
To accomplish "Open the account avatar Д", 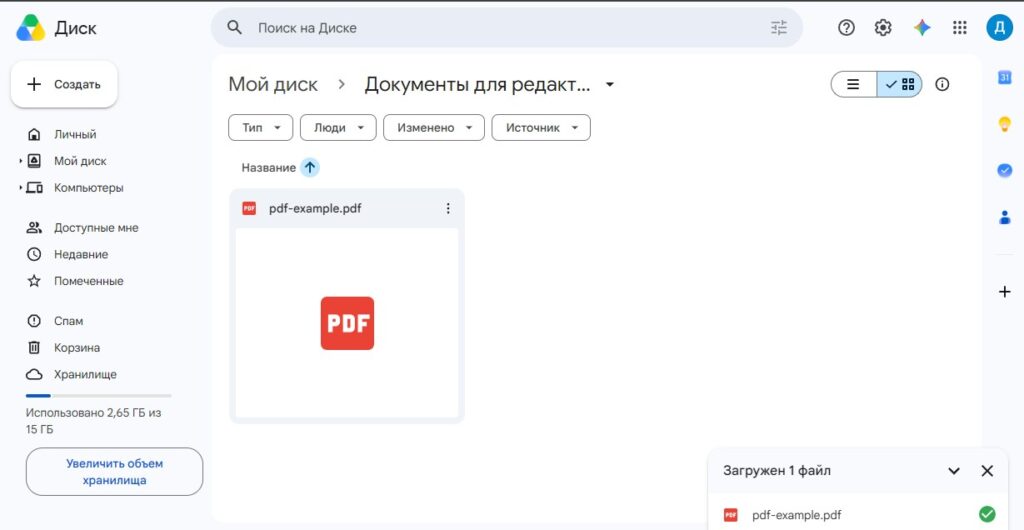I will click(999, 27).
